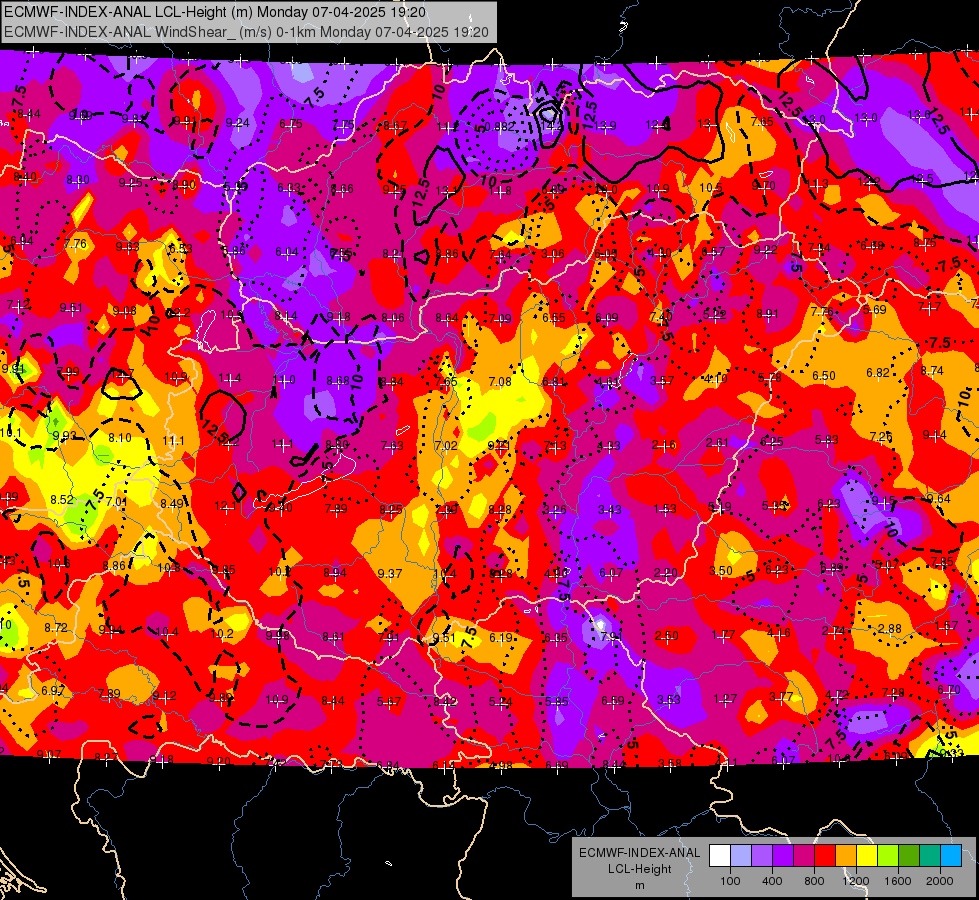
Task: Click the legend tick label 400
Action: click(x=772, y=881)
